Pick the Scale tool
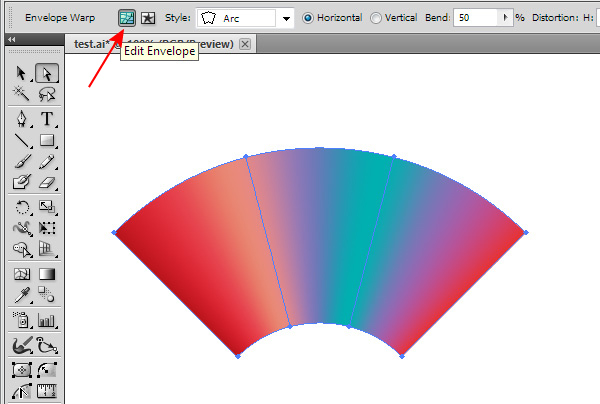Screen dimensions: 600x404 click(47, 208)
